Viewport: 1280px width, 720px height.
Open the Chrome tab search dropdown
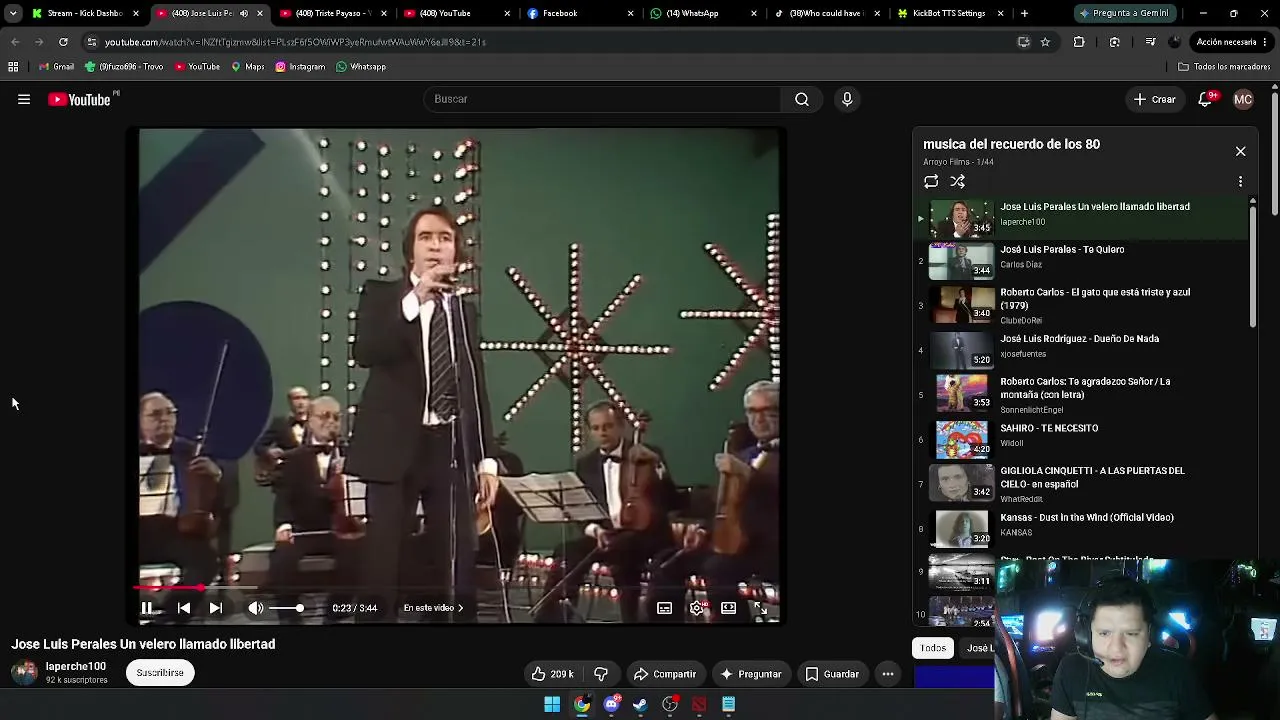coord(13,14)
